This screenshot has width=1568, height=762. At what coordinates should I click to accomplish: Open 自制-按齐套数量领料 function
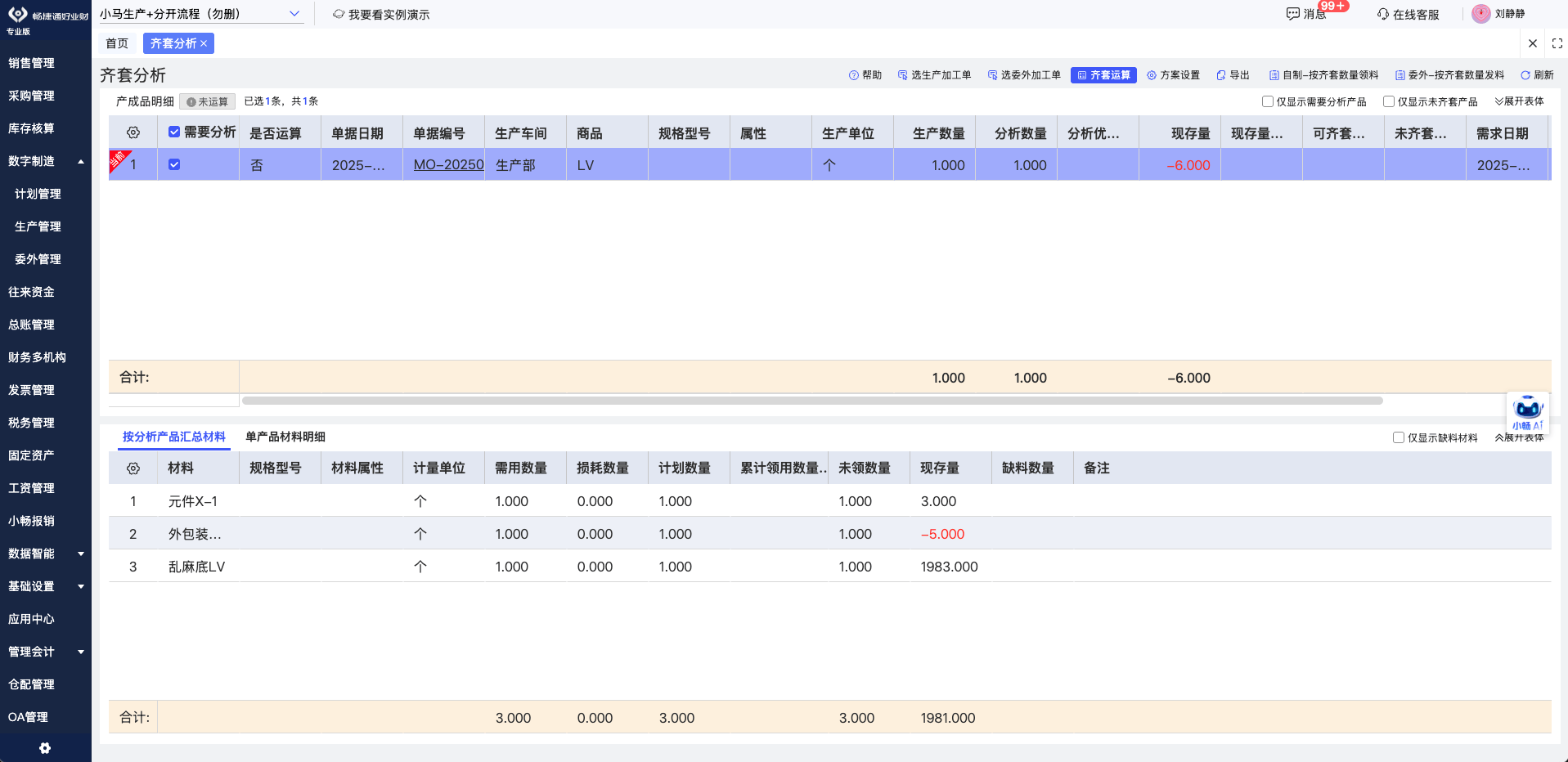point(1323,74)
